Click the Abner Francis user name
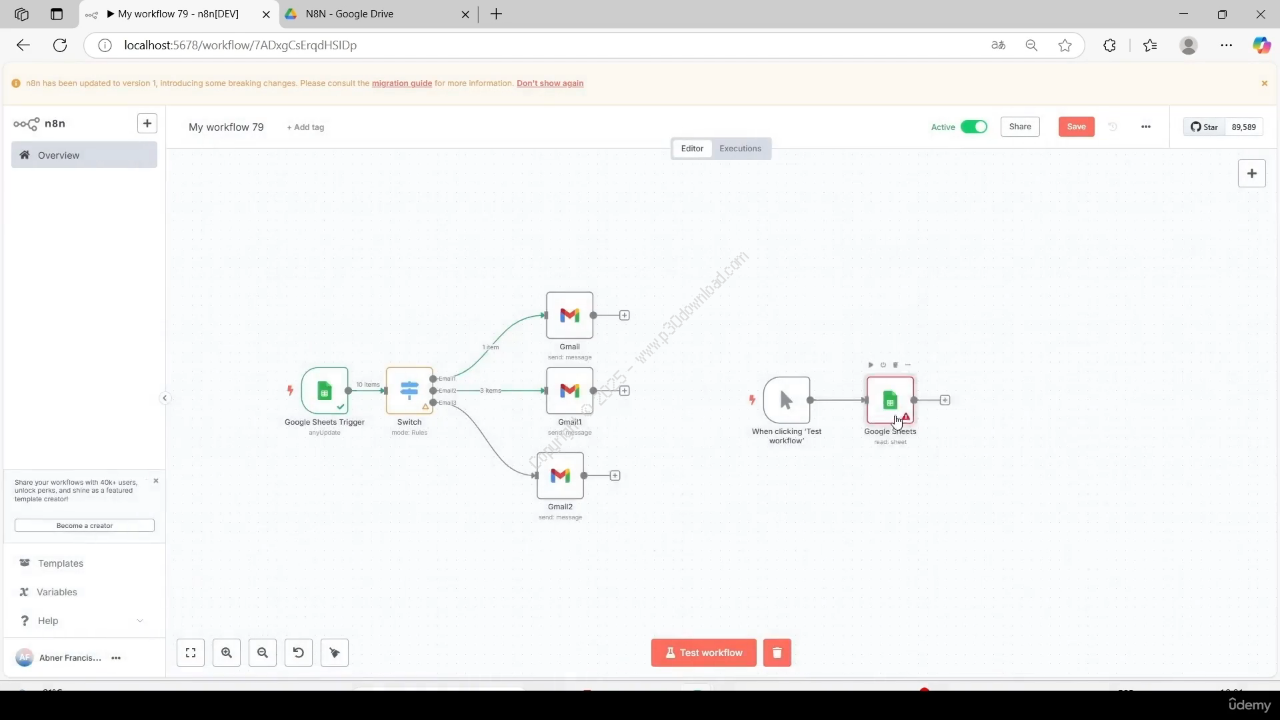The height and width of the screenshot is (720, 1280). tap(70, 658)
